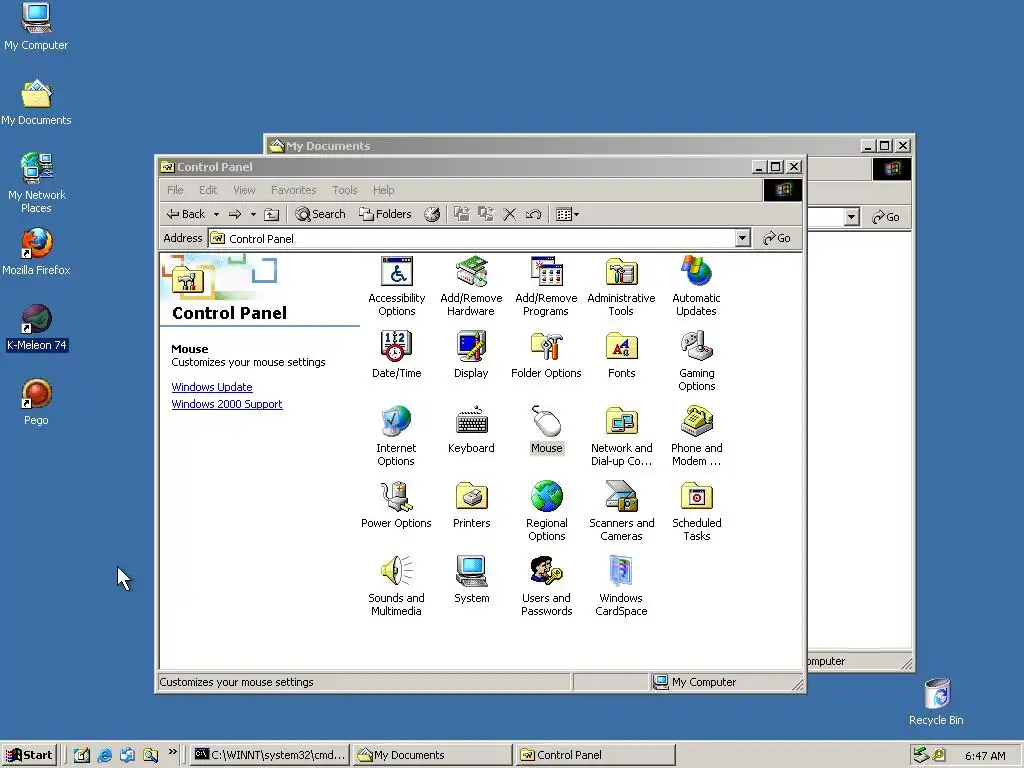
Task: Open Gaming Options
Action: pos(696,361)
